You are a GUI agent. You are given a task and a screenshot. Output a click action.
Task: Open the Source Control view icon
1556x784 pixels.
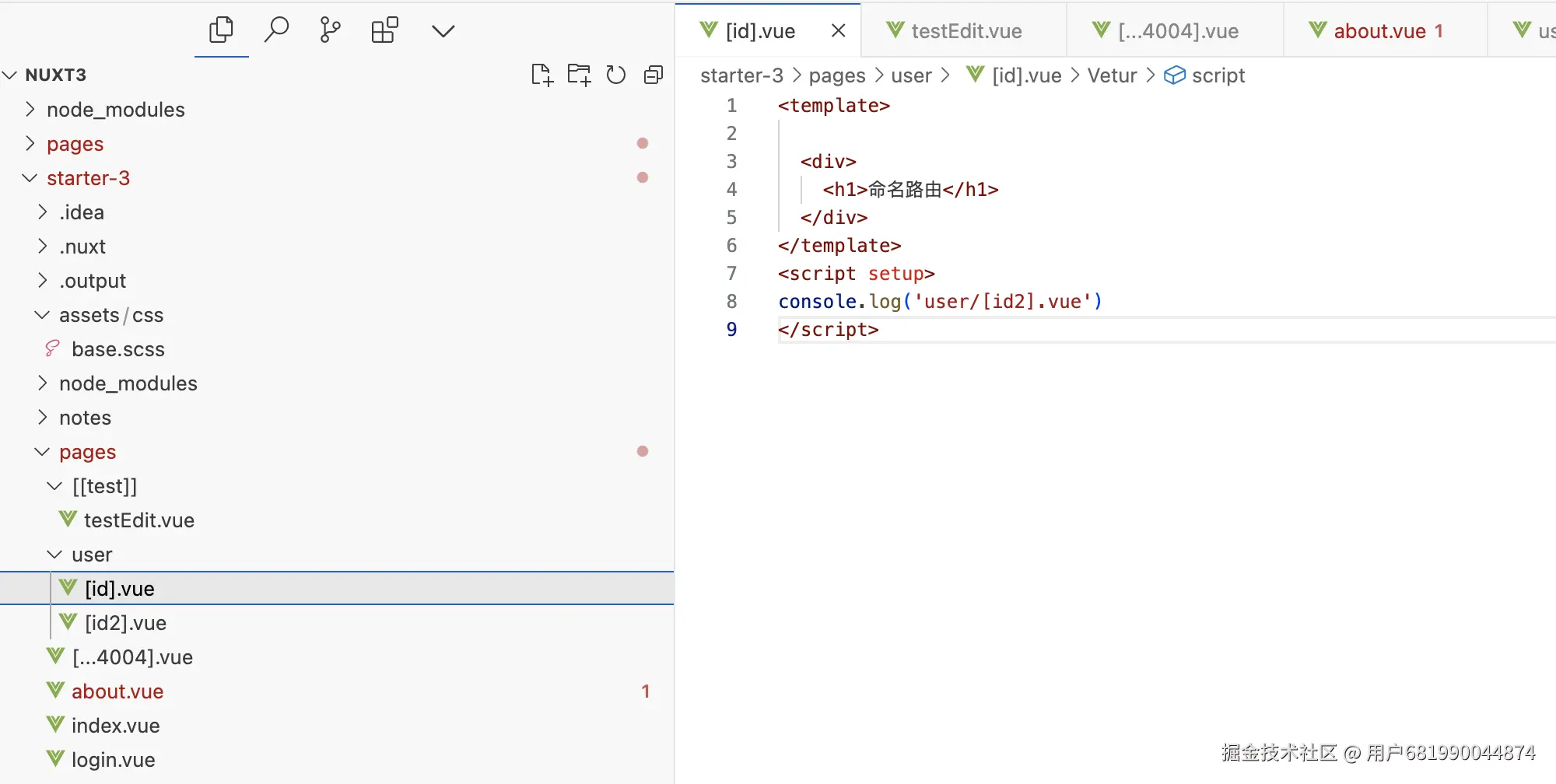click(x=330, y=30)
